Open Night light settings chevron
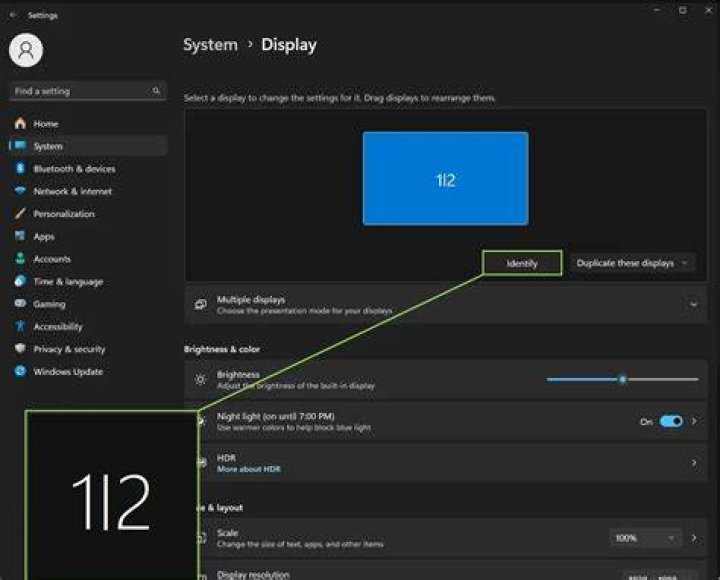Viewport: 720px width, 580px height. pyautogui.click(x=694, y=421)
